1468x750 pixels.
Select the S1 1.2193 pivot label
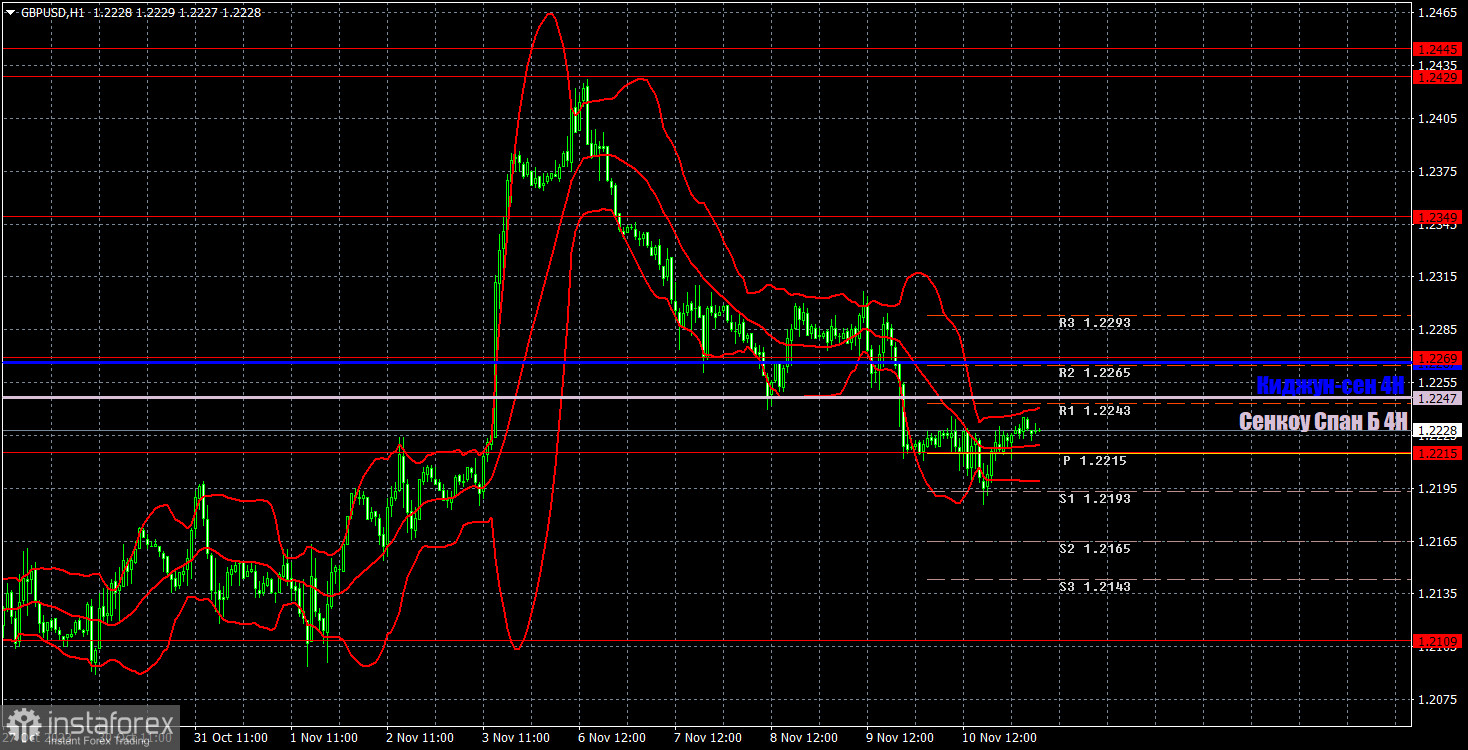point(1095,499)
